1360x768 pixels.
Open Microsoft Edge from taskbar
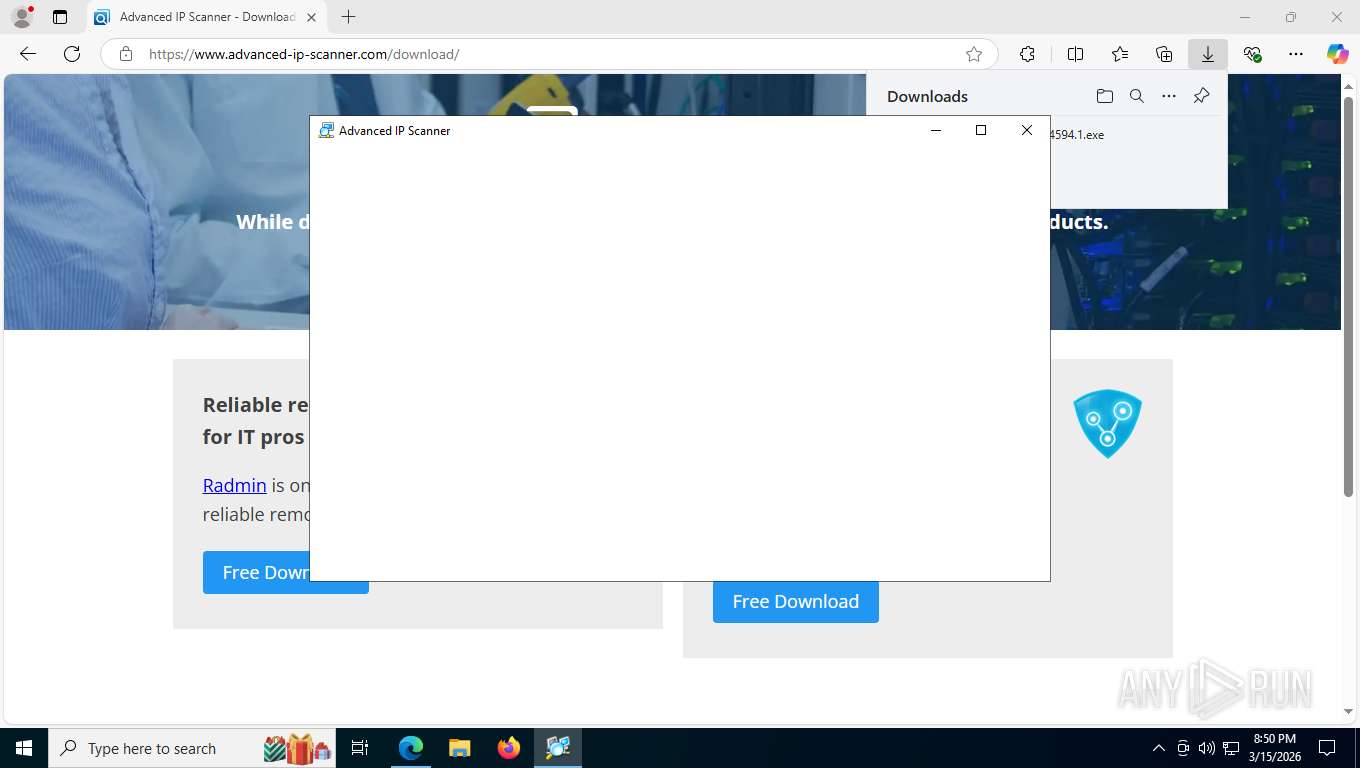point(411,748)
